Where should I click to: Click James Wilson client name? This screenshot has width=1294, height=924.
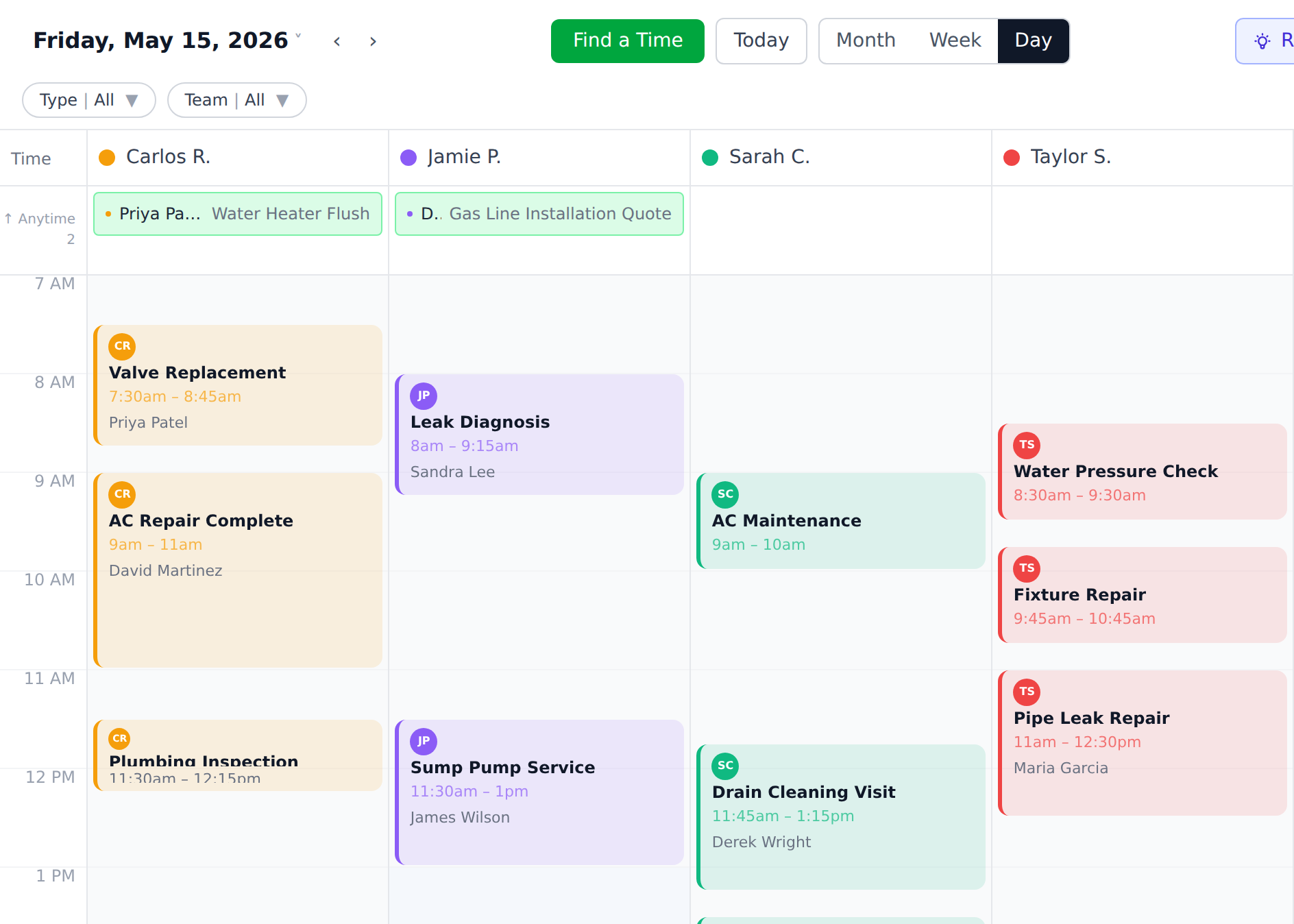point(460,817)
